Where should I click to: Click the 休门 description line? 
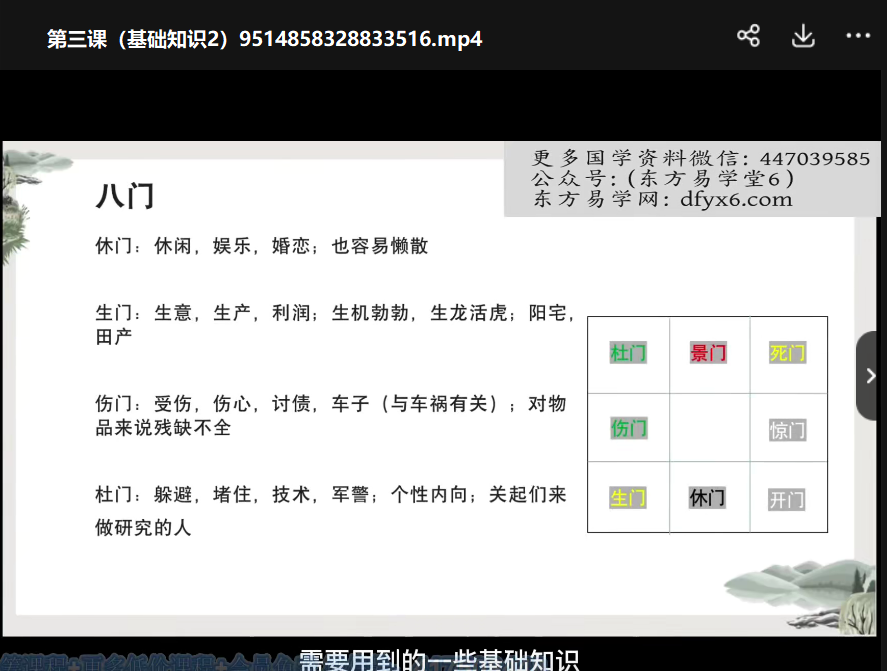click(262, 246)
